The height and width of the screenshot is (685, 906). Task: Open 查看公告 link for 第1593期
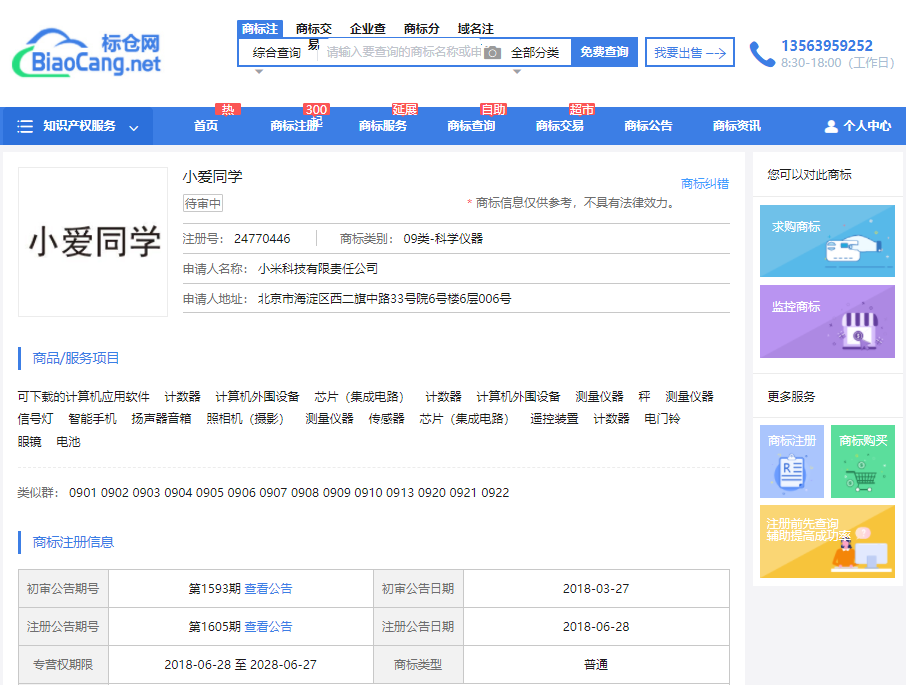click(x=268, y=589)
